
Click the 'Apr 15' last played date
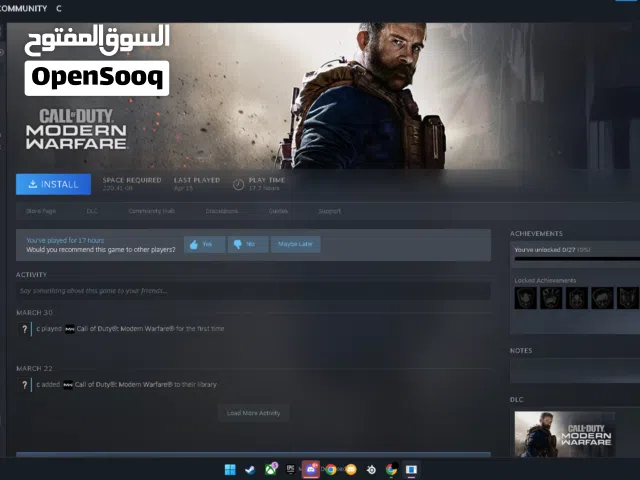coord(183,188)
